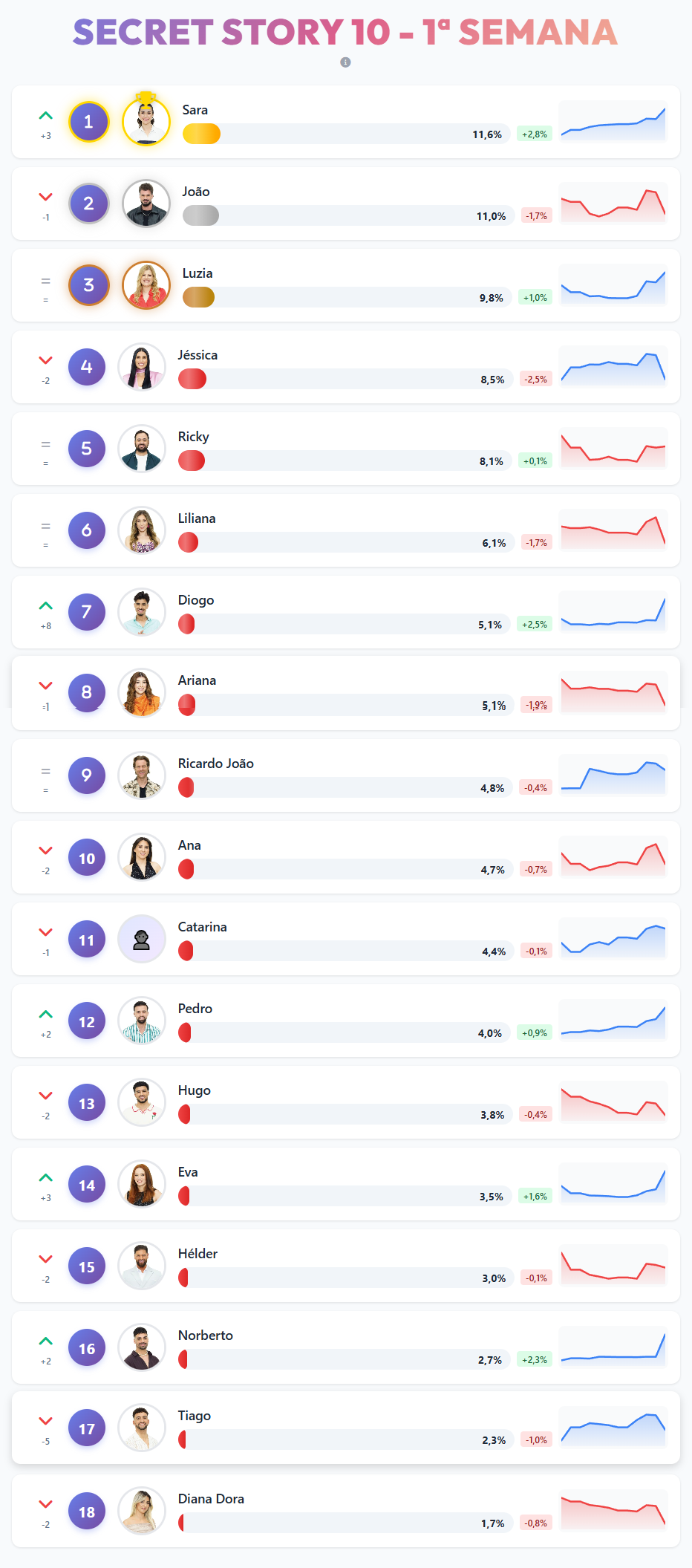Click Norberto's trend sparkline chart

tap(613, 1347)
